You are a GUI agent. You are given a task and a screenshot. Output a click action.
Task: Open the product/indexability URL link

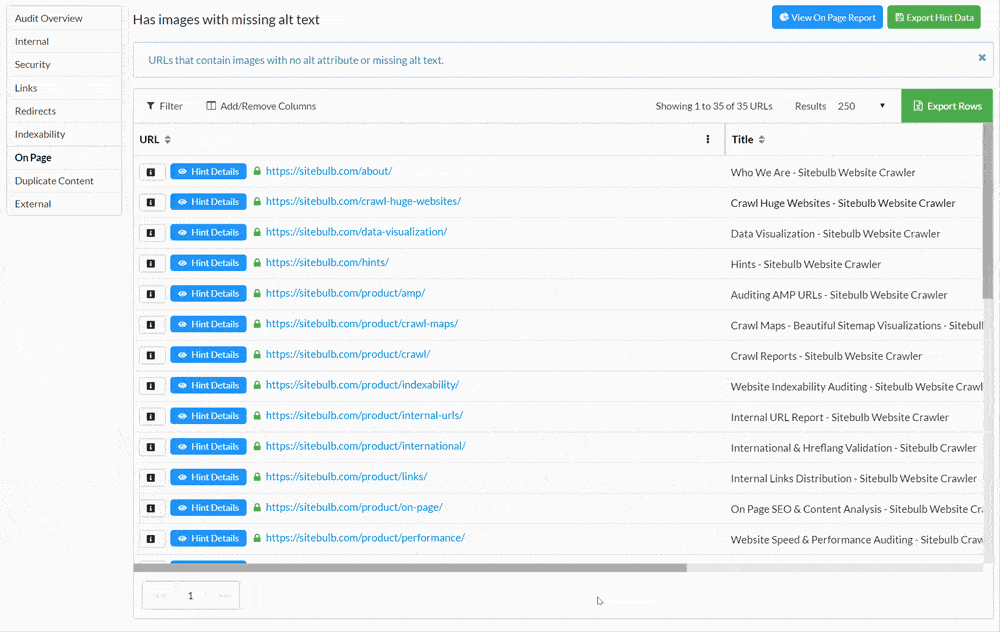tap(362, 385)
